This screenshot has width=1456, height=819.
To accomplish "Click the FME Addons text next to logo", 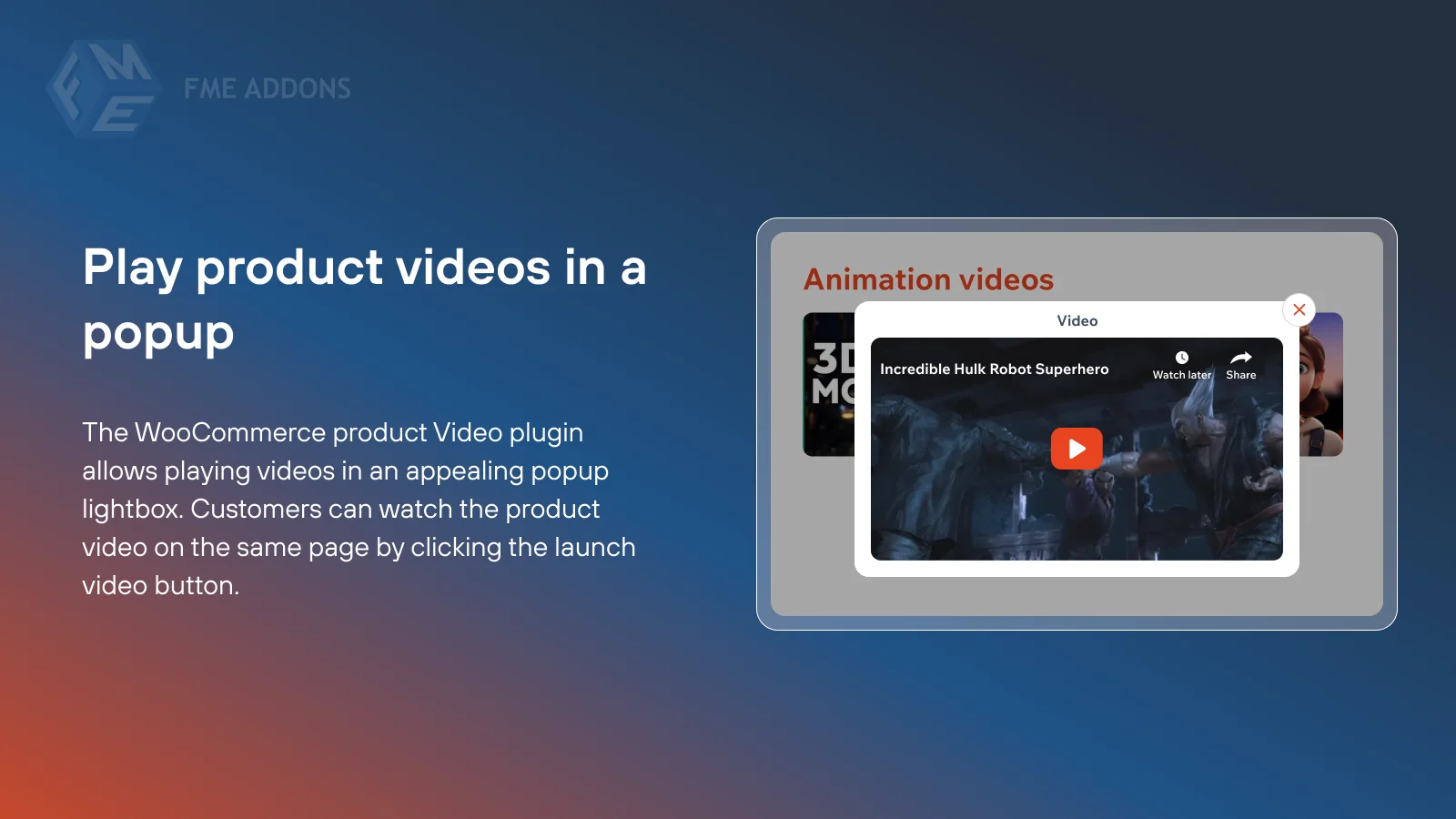I will click(x=266, y=88).
